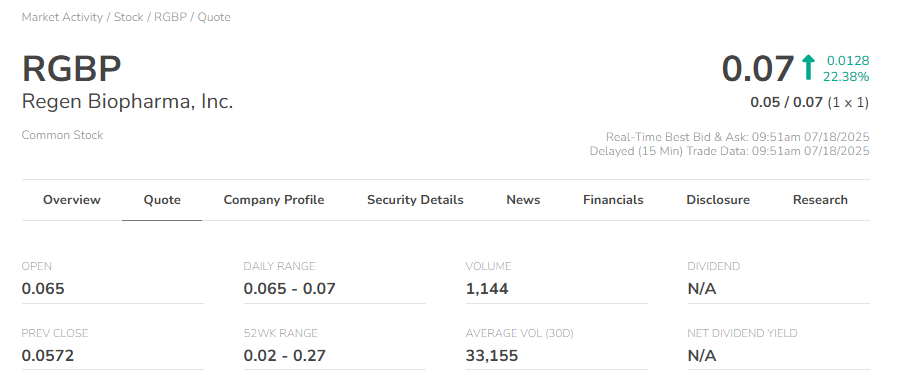Click the OPEN value 0.065
Screen dimensions: 897x390
(x=43, y=289)
